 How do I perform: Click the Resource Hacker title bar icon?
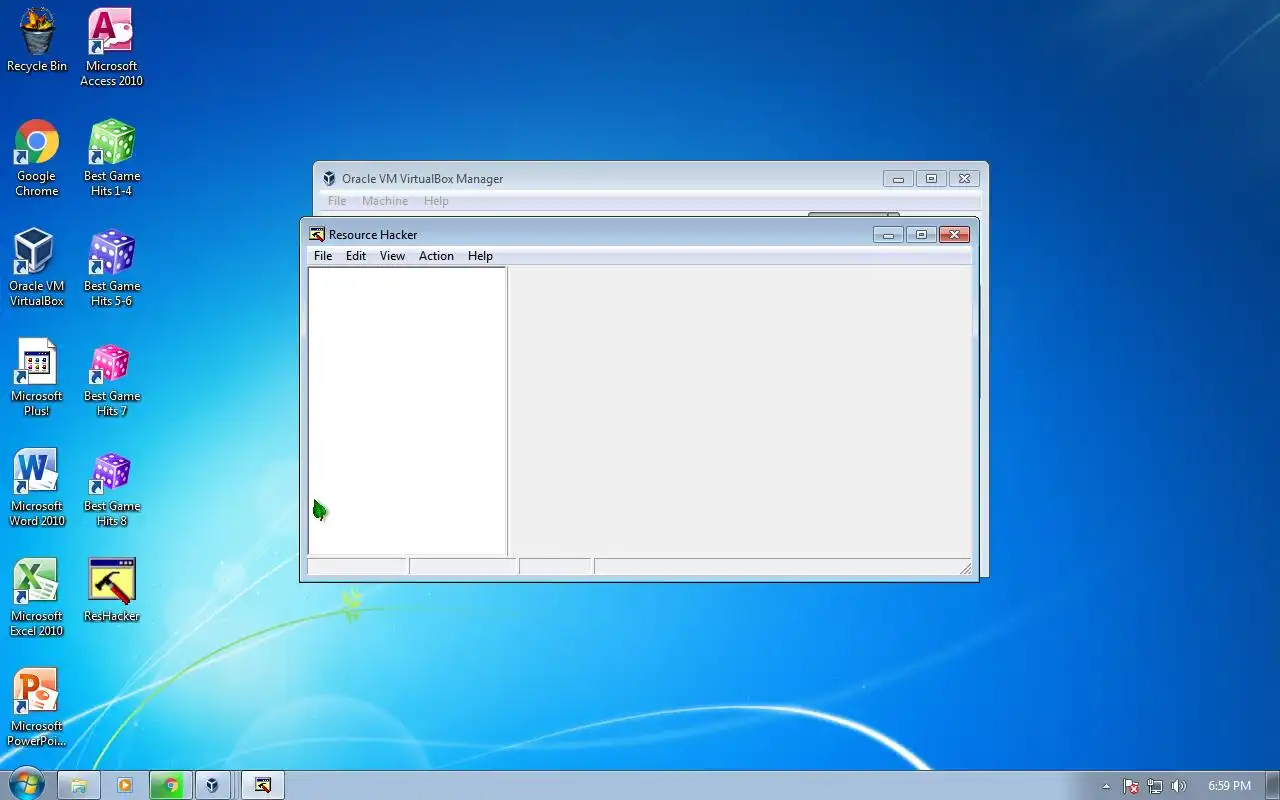tap(317, 234)
